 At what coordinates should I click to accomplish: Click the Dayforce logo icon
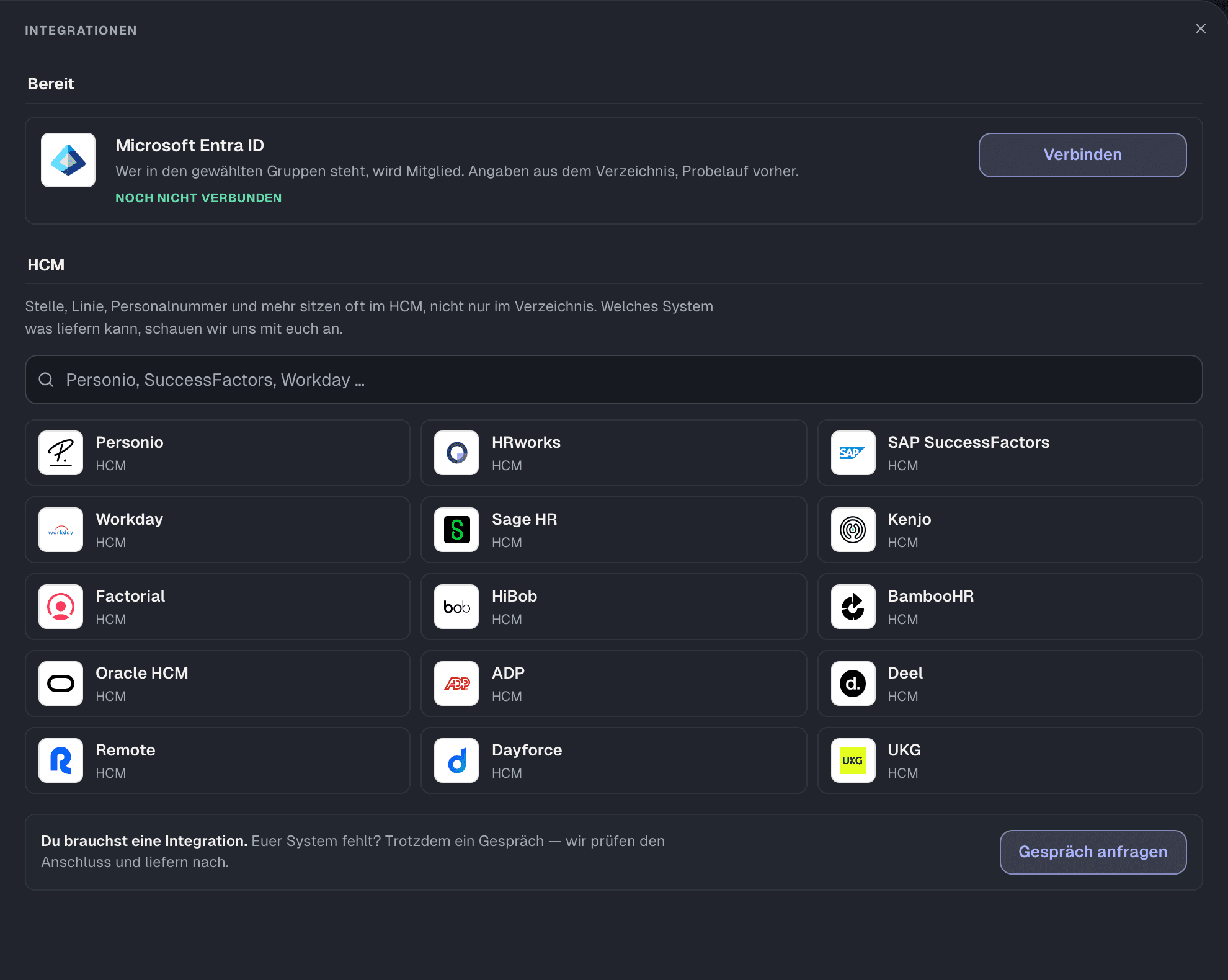click(x=456, y=760)
